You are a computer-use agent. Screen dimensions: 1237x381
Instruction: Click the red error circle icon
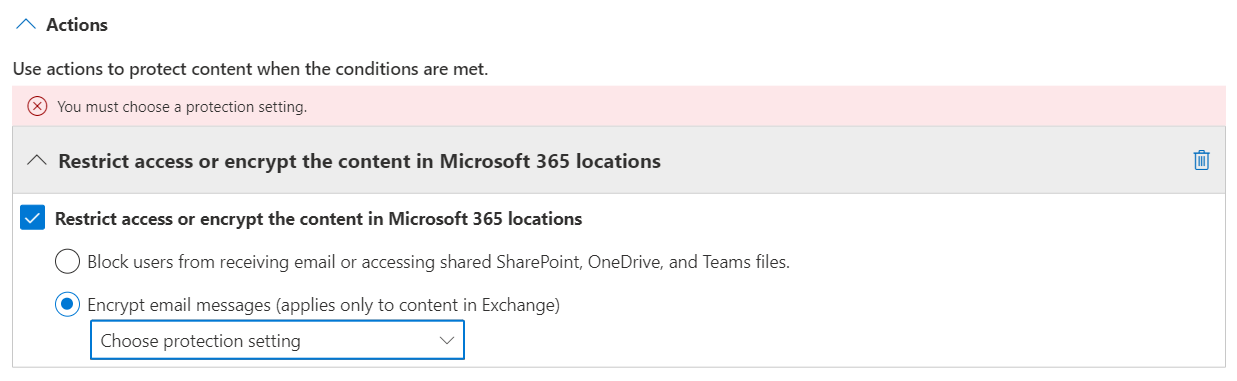pyautogui.click(x=37, y=106)
